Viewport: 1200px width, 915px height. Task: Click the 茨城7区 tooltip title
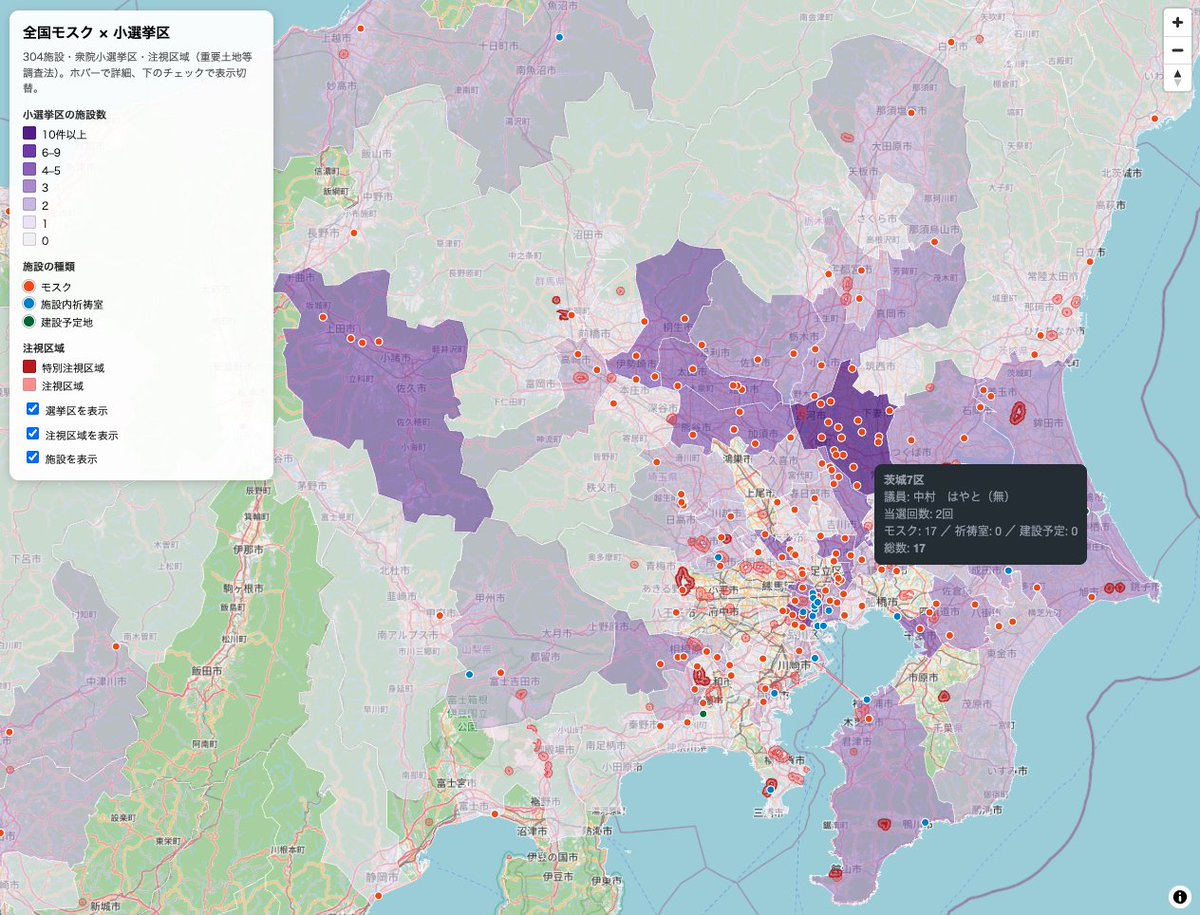[x=904, y=479]
